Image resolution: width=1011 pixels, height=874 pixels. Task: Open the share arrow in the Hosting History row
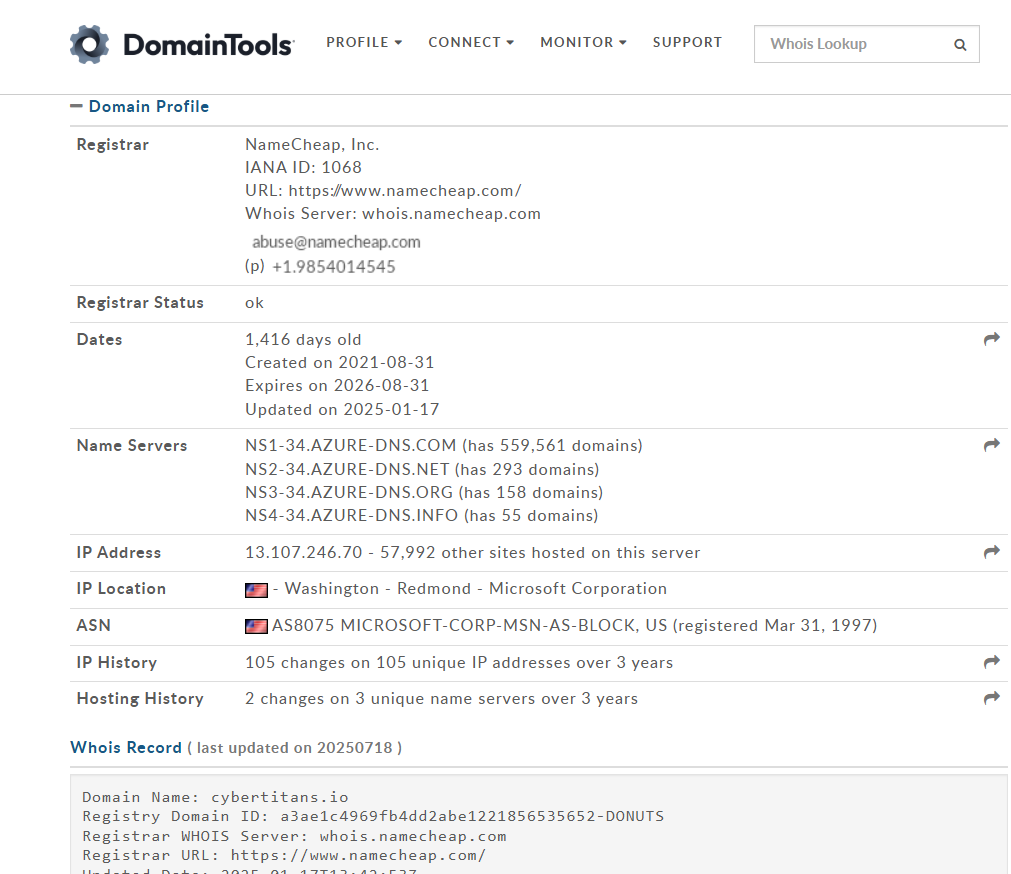pyautogui.click(x=992, y=698)
